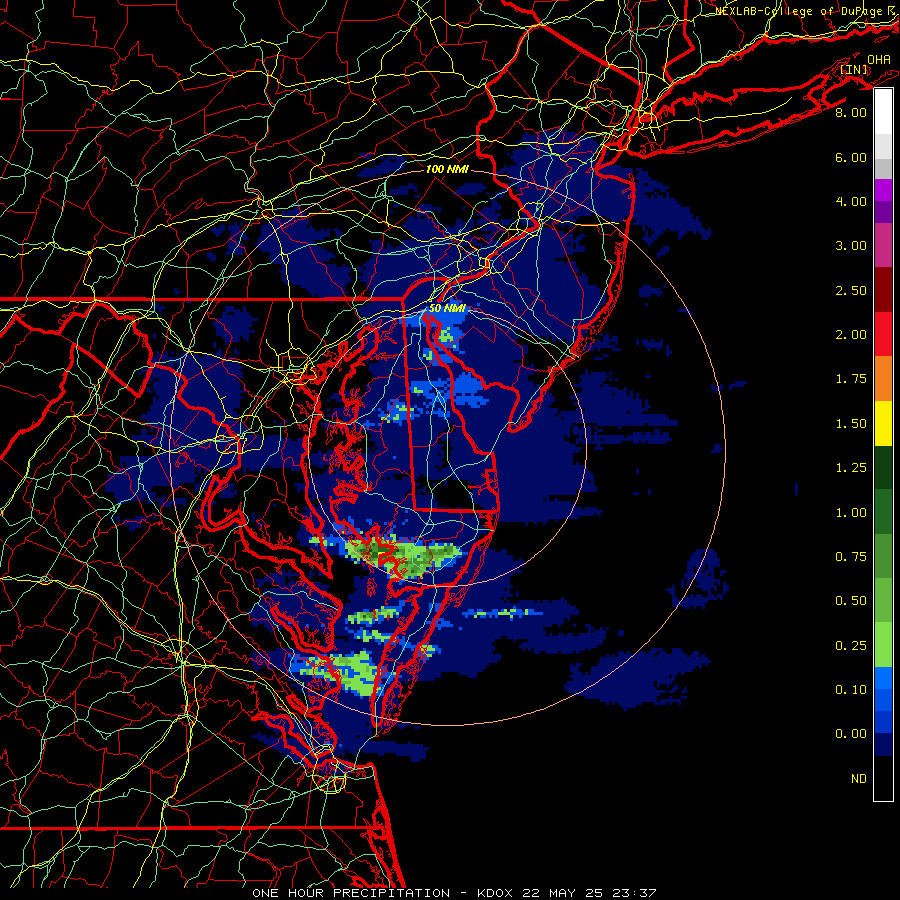Click the magenta swatch near 4.00
The image size is (900, 900).
click(x=883, y=190)
